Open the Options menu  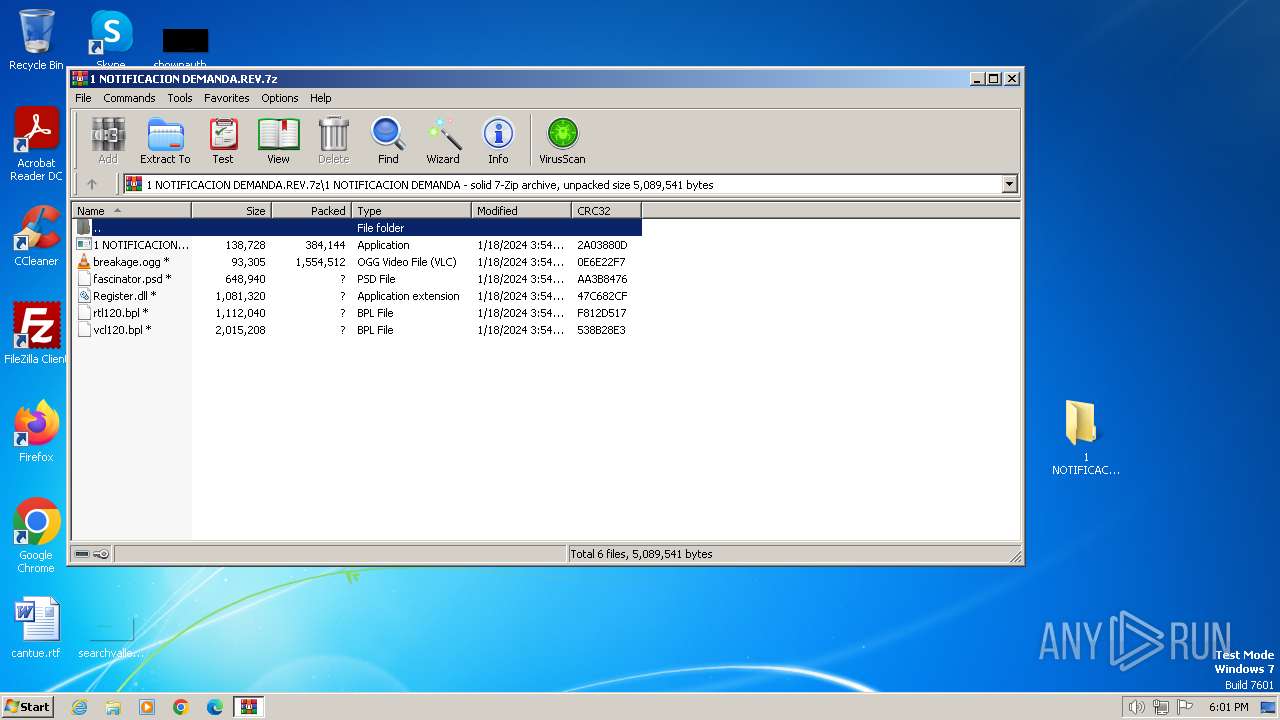pos(280,98)
